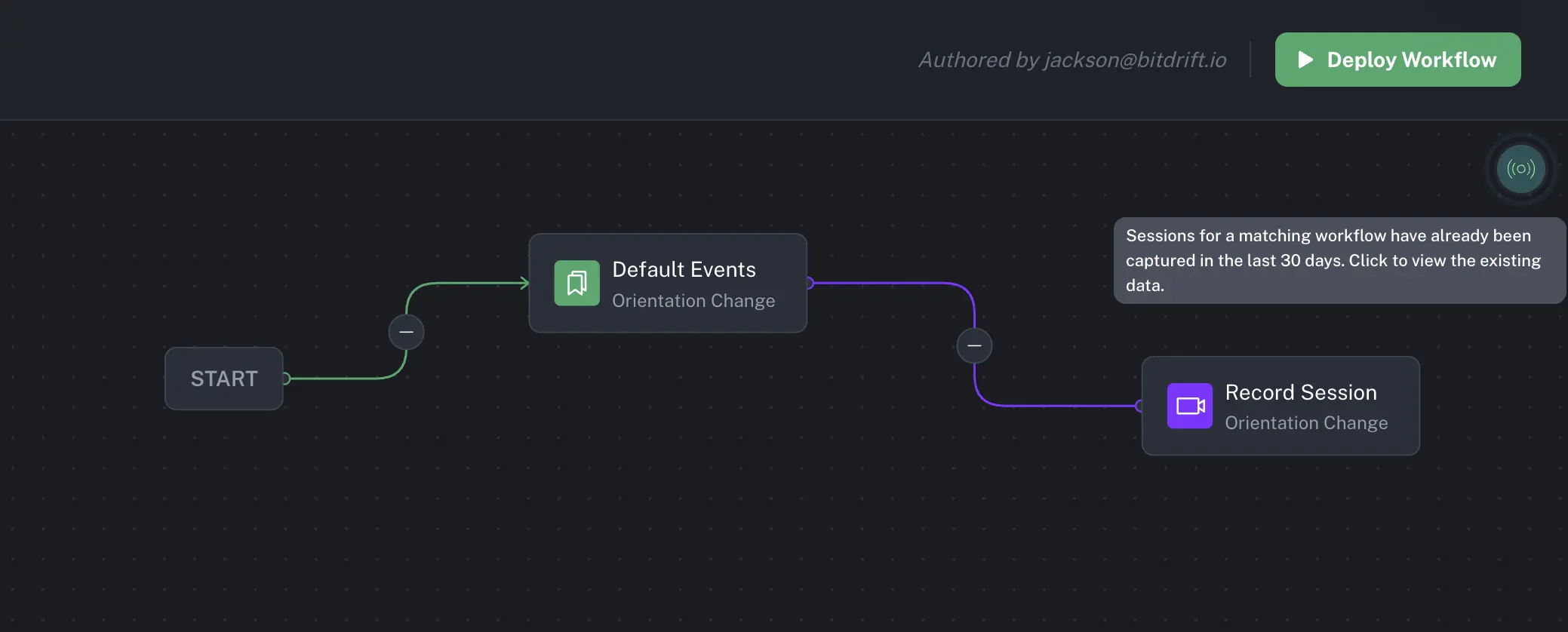Open the live sessions broadcast icon

(1520, 169)
